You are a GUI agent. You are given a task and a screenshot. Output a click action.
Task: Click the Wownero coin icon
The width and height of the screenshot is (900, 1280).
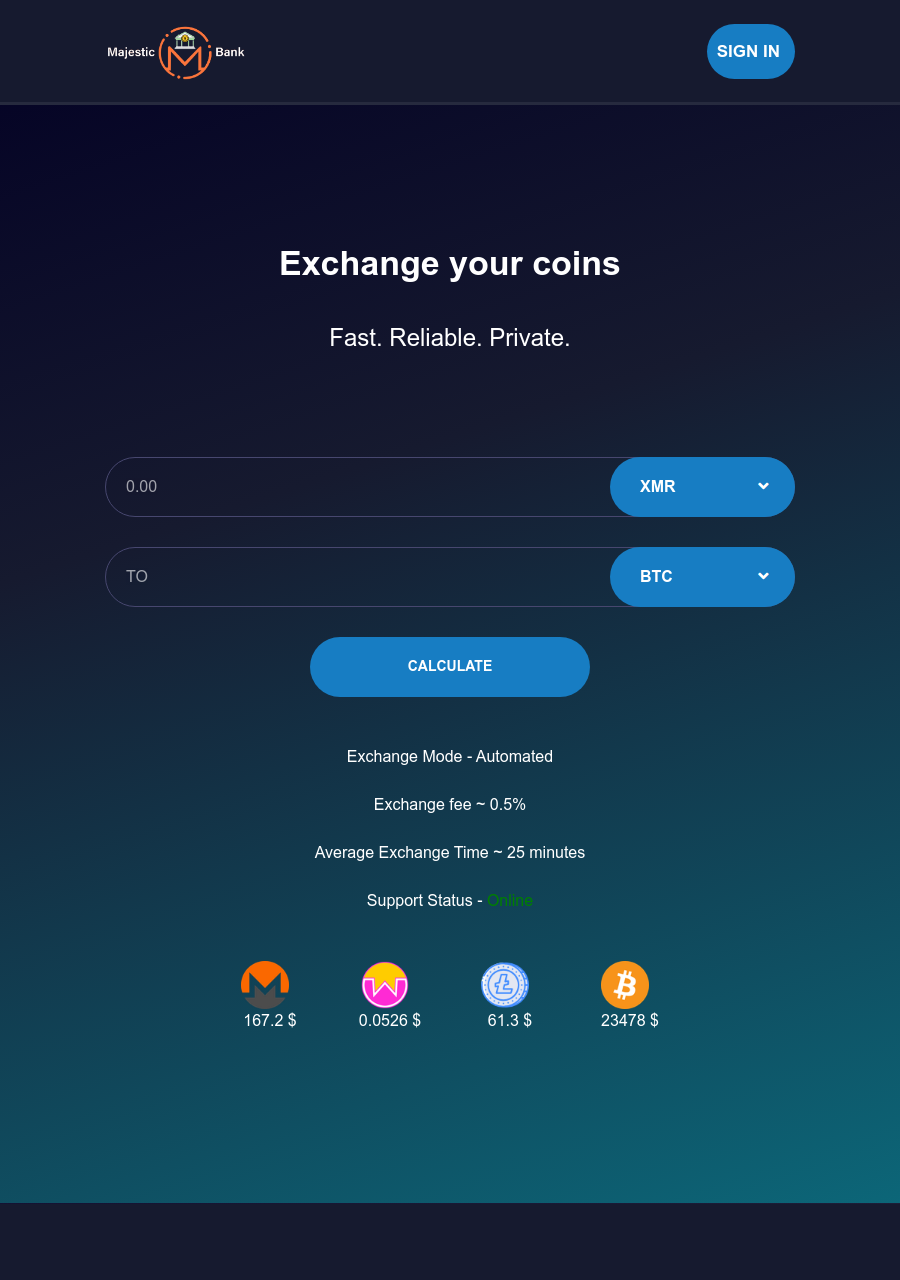385,985
